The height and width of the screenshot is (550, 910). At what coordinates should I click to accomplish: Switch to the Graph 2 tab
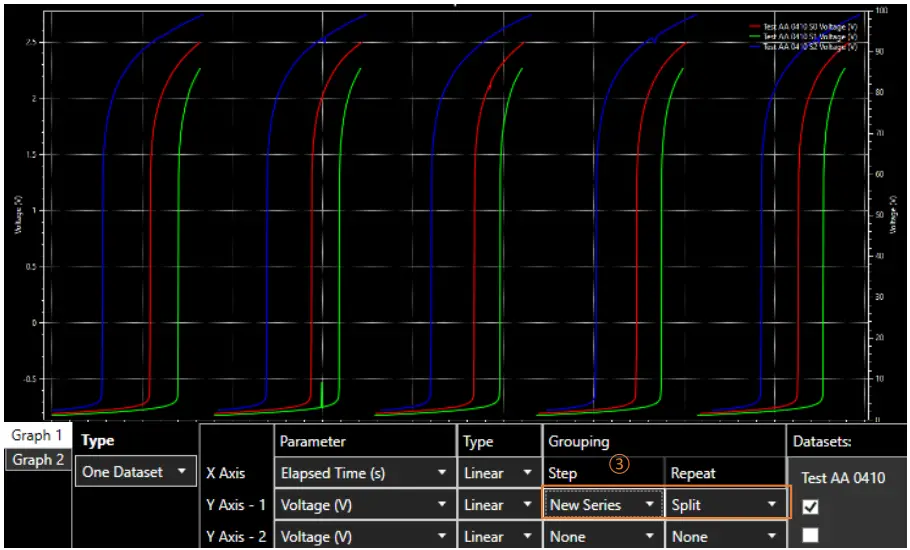click(x=38, y=460)
